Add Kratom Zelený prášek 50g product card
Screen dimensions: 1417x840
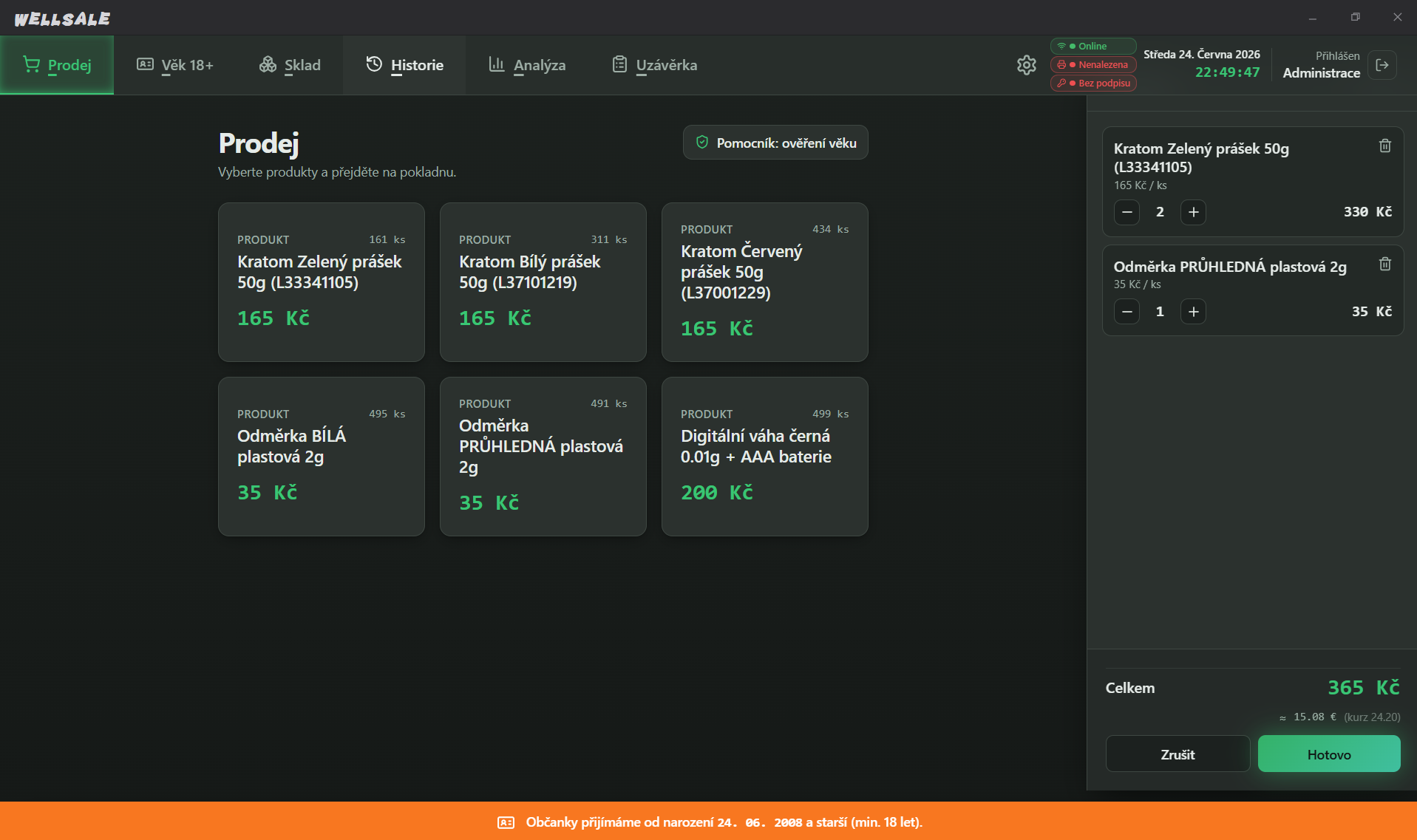point(322,282)
